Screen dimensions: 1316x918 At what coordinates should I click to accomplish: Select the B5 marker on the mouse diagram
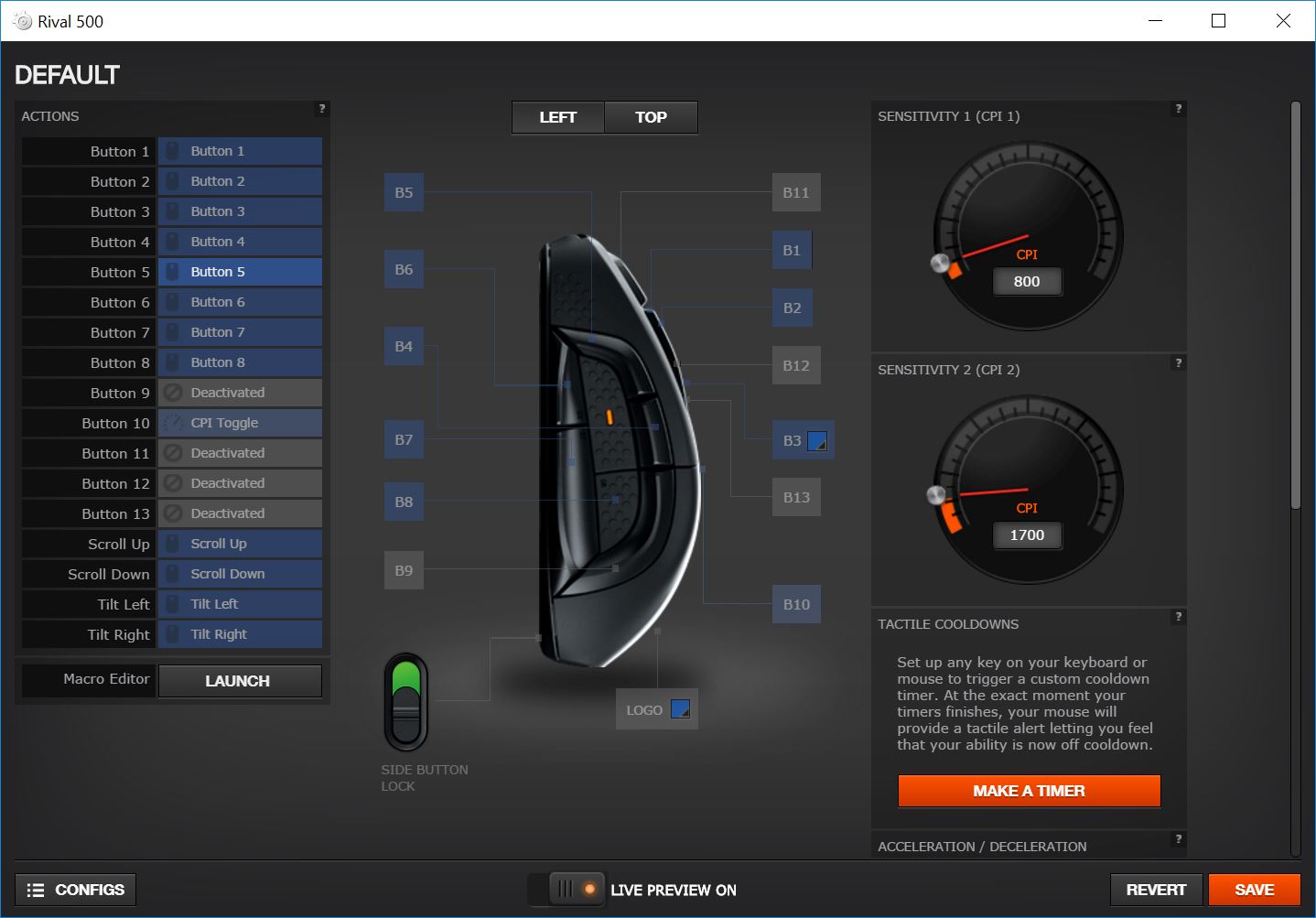click(x=404, y=193)
